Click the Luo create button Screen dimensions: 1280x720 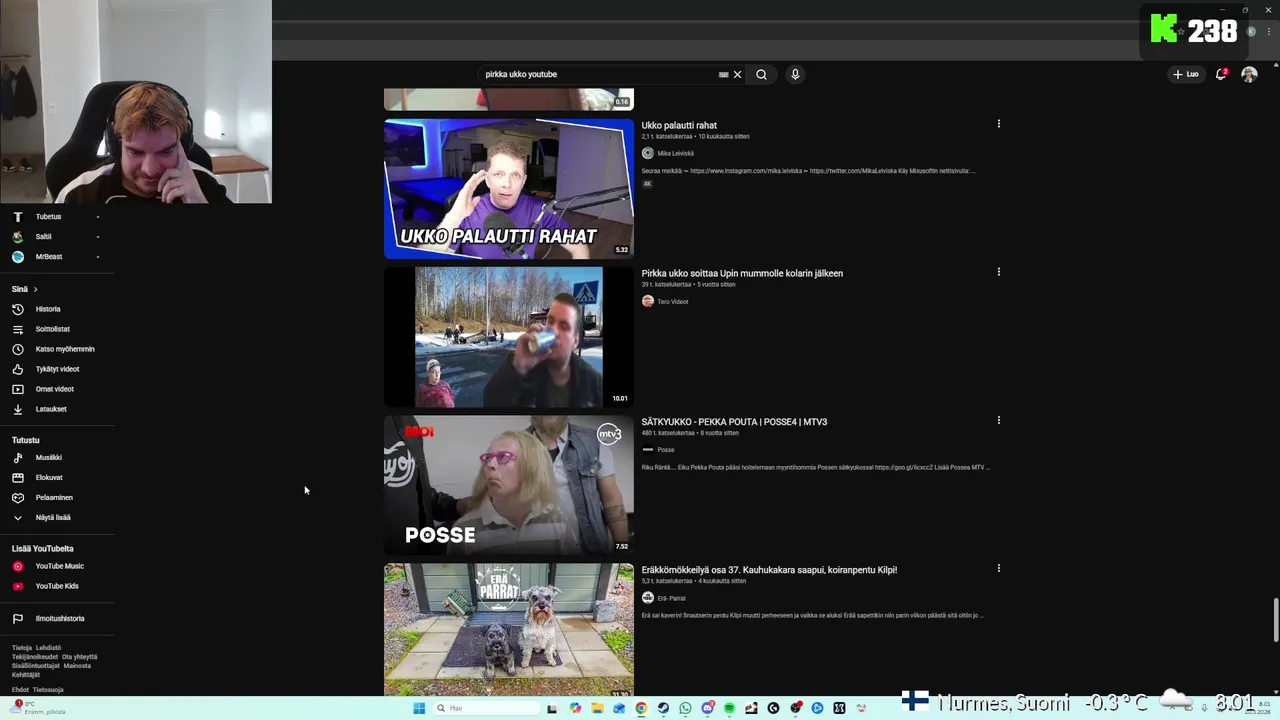(x=1186, y=74)
